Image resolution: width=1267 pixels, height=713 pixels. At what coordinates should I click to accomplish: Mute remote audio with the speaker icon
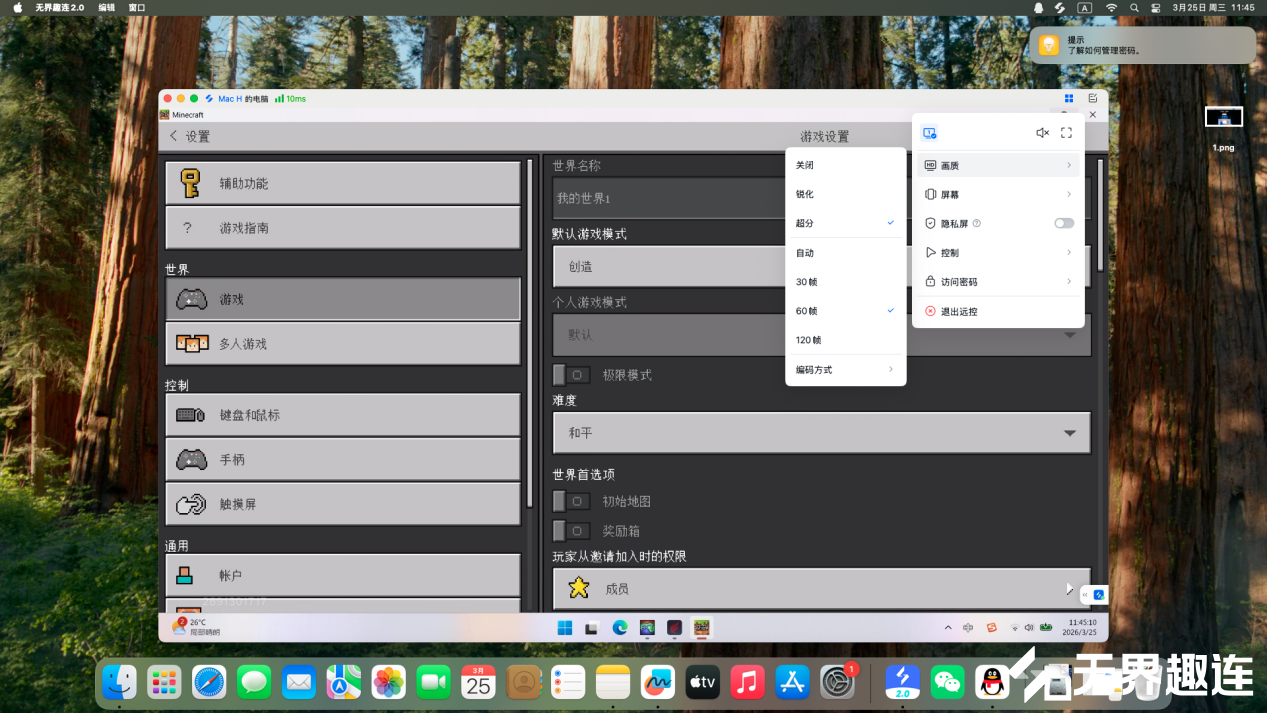pos(1042,133)
